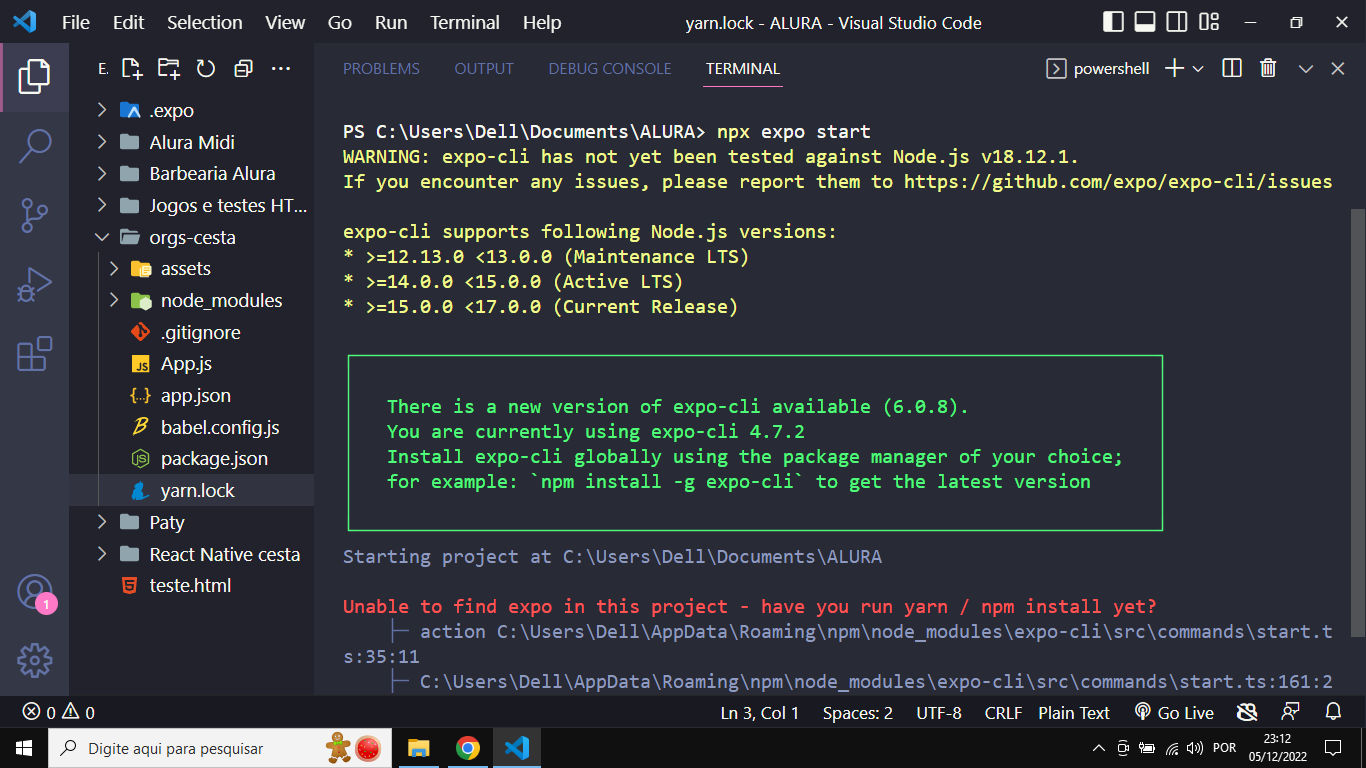This screenshot has width=1366, height=768.
Task: Select the yarn.lock file
Action: (x=191, y=491)
